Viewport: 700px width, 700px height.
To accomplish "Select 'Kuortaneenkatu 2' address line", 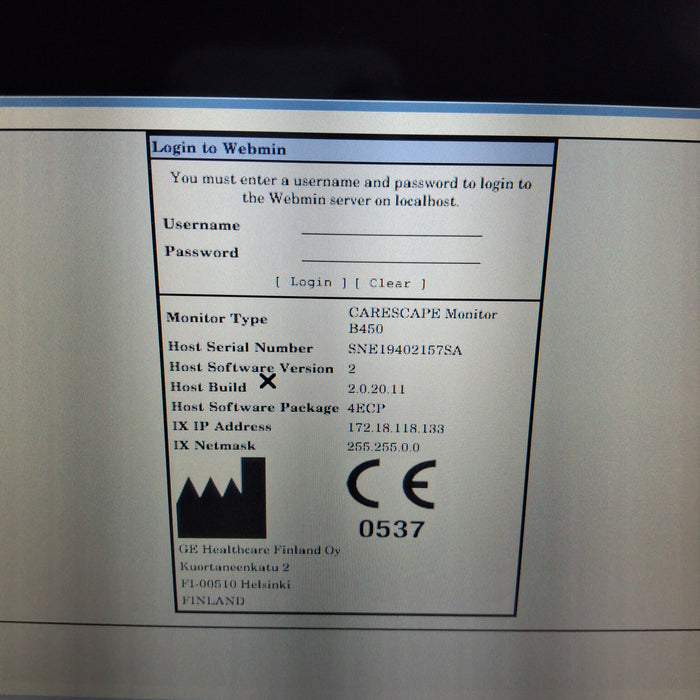I will click(x=234, y=567).
